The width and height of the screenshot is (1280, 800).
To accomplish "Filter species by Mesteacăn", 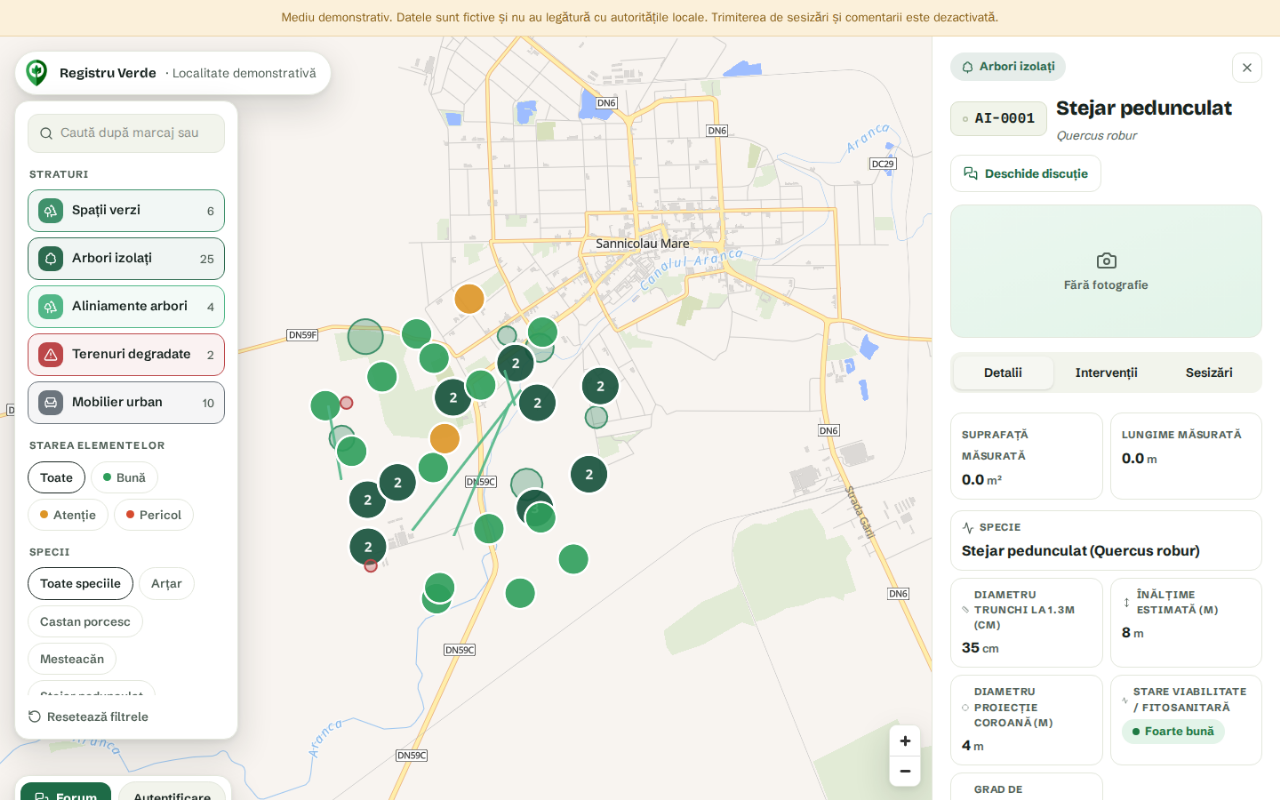I will (x=72, y=660).
